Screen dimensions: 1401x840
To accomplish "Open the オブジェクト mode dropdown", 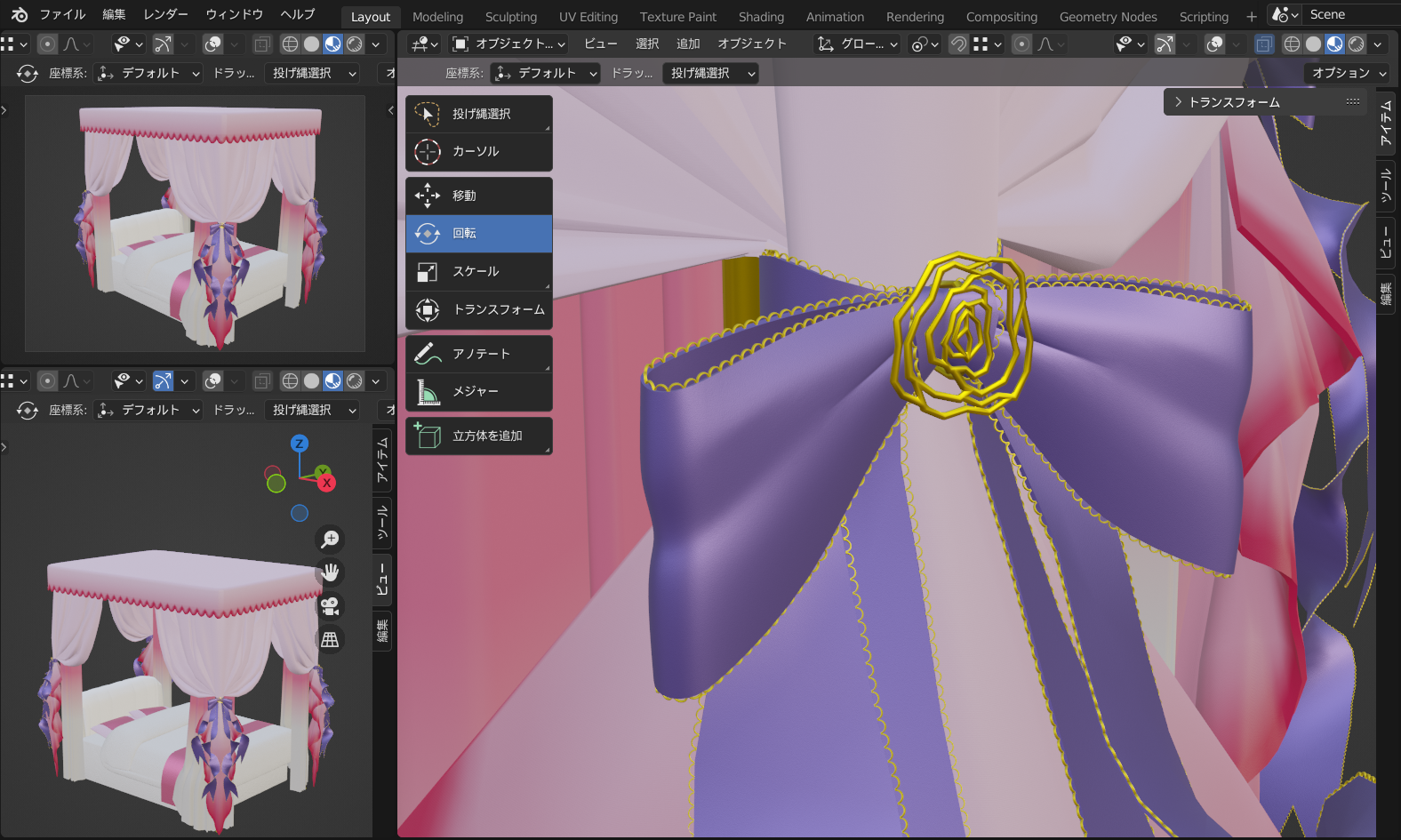I will pos(508,44).
